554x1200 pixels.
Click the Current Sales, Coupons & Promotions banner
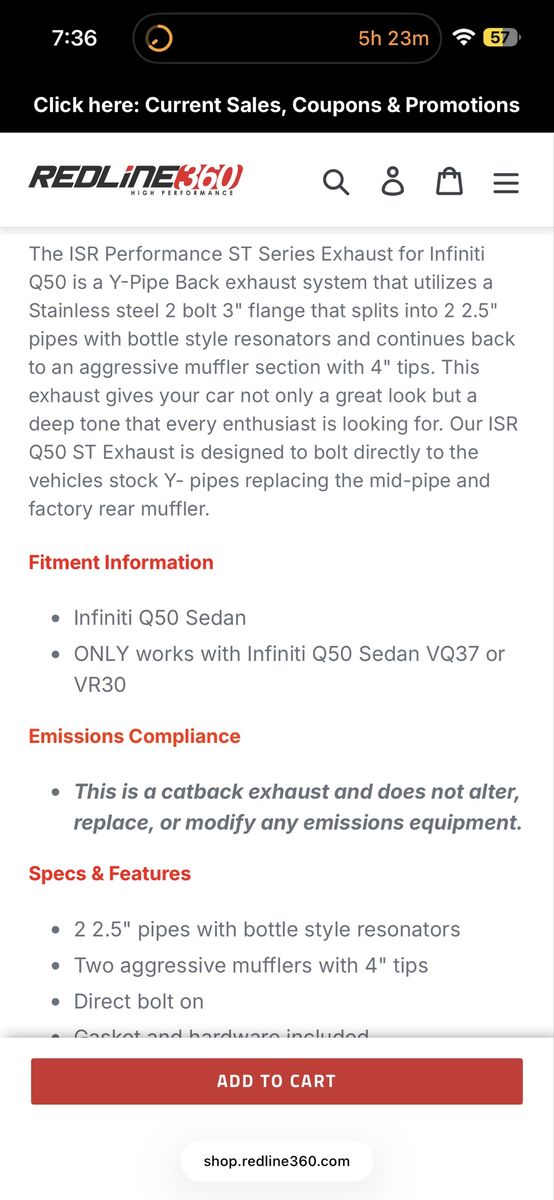click(277, 105)
